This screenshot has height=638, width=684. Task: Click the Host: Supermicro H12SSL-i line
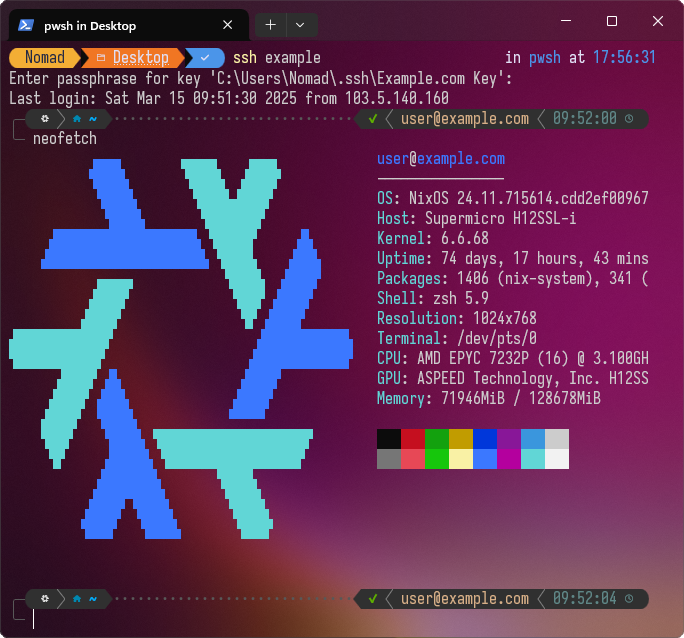coord(476,218)
